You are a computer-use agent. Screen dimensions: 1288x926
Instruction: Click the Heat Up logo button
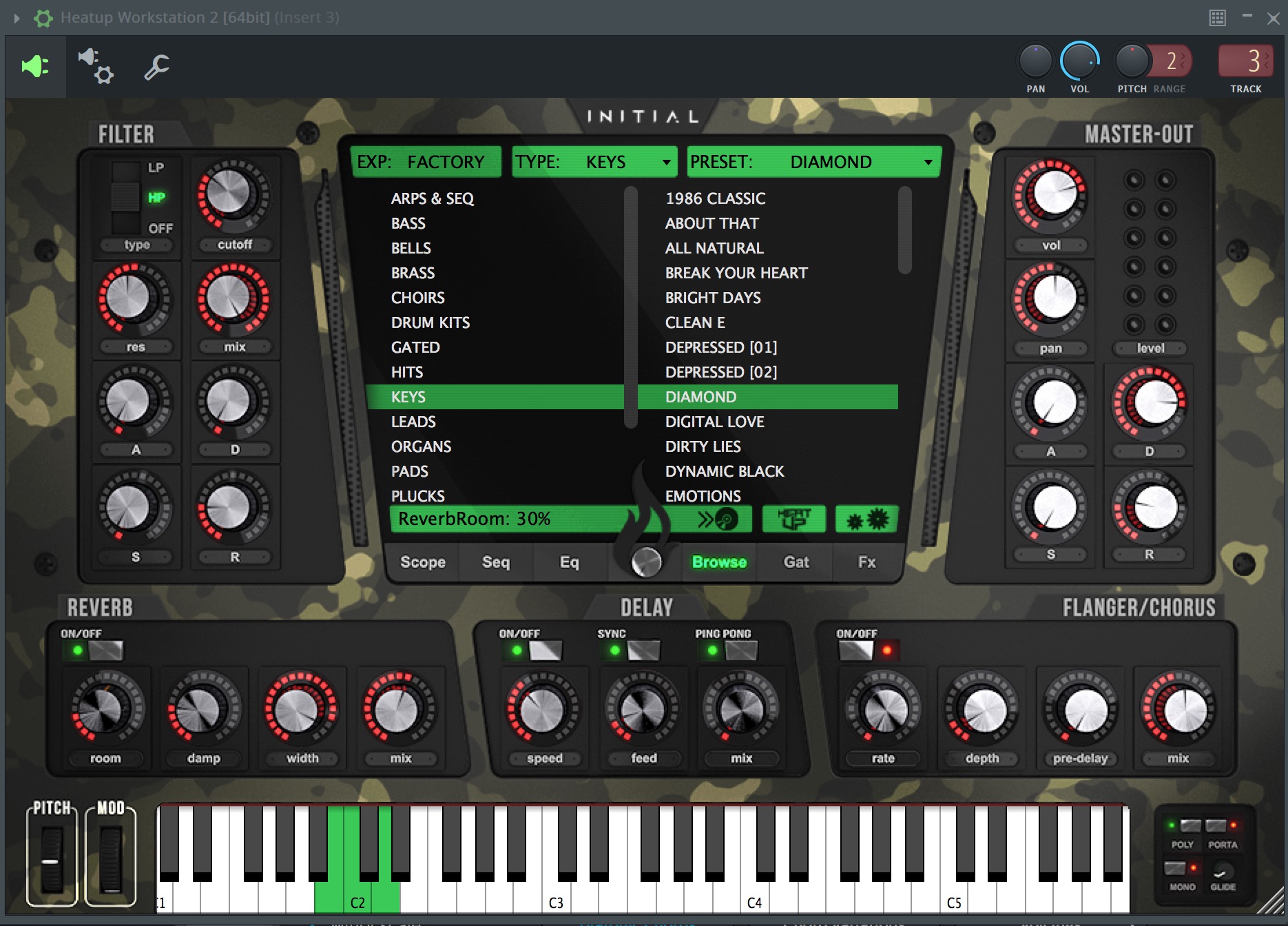(x=794, y=519)
